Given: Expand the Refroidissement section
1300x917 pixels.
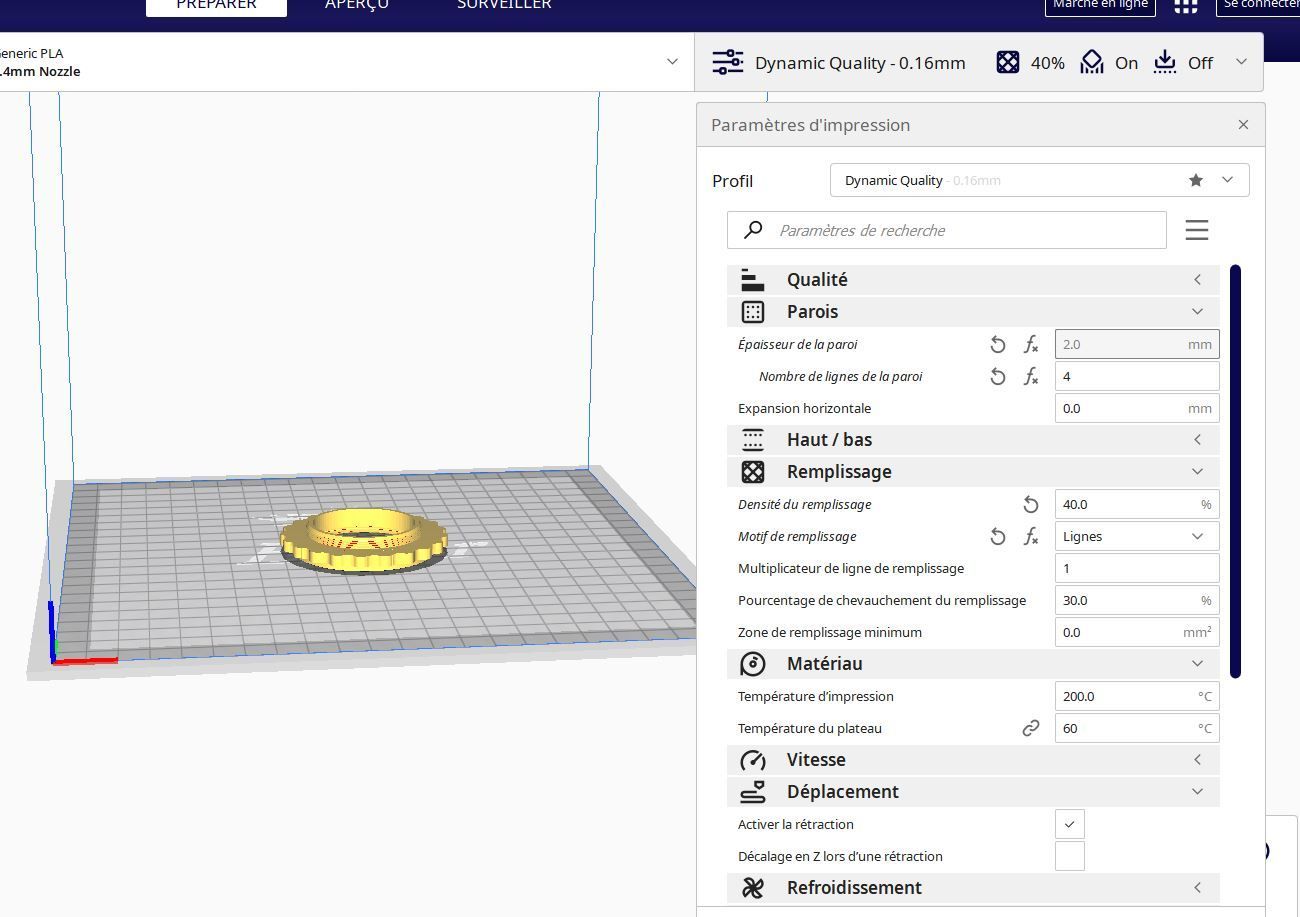Looking at the screenshot, I should click(x=1198, y=888).
